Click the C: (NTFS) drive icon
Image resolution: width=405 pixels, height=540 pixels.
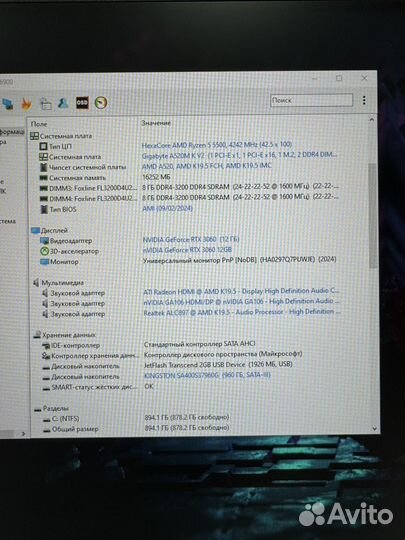click(46, 419)
